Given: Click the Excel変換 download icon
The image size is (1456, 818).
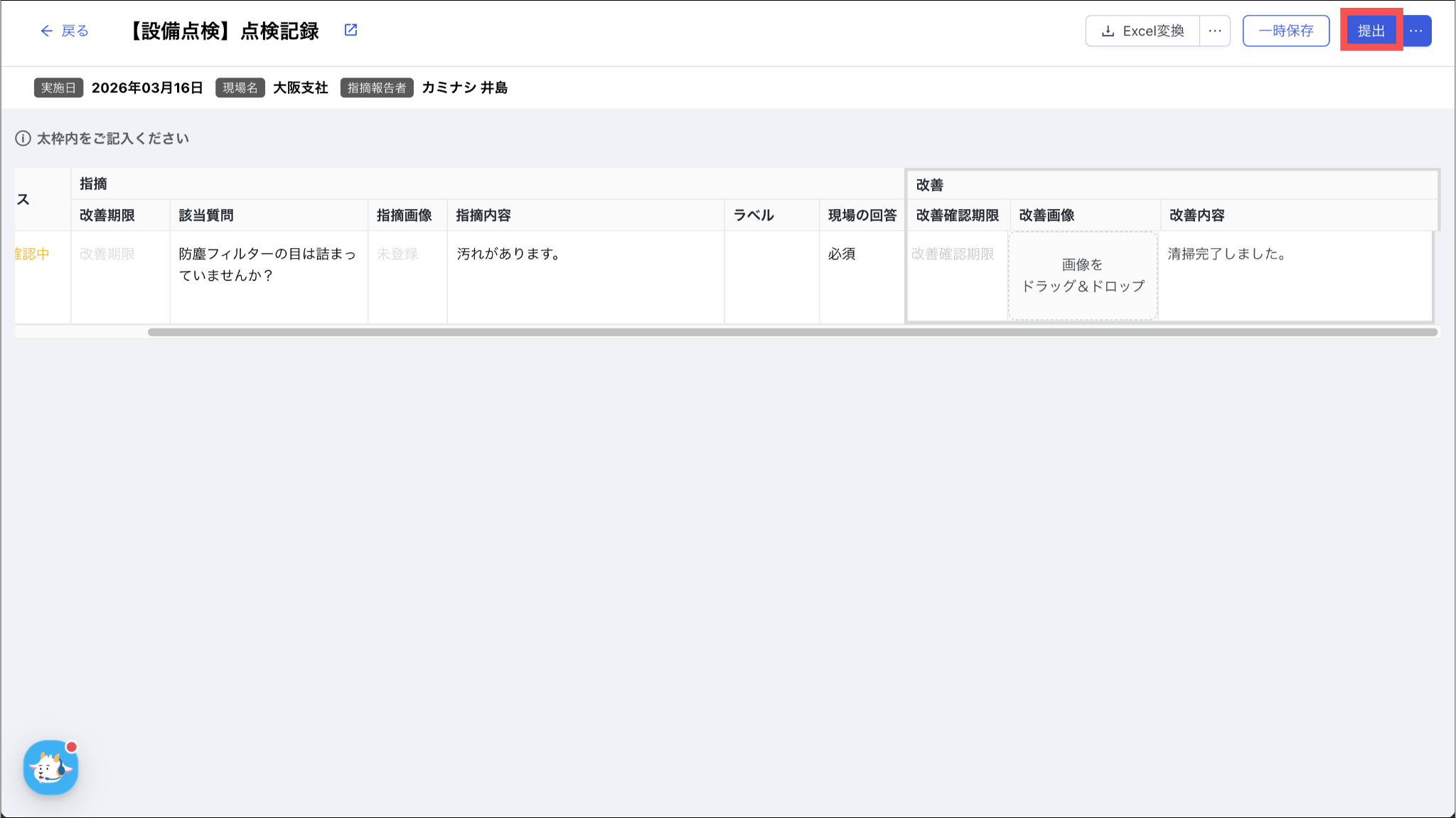Looking at the screenshot, I should [1107, 31].
